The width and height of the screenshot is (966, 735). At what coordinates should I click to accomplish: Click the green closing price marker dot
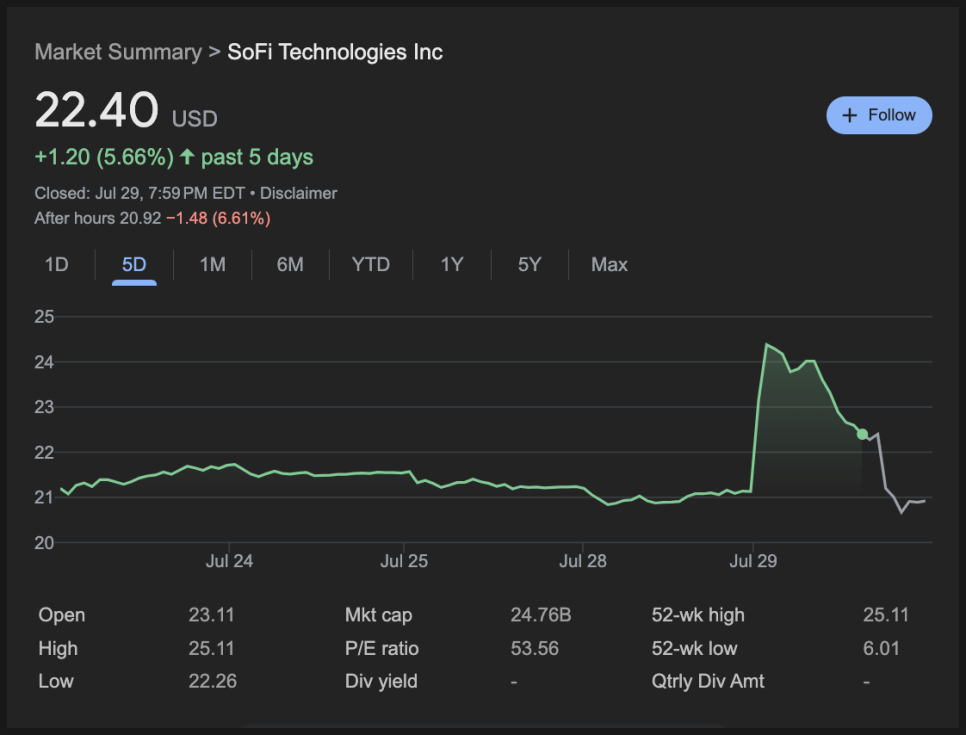(x=862, y=434)
